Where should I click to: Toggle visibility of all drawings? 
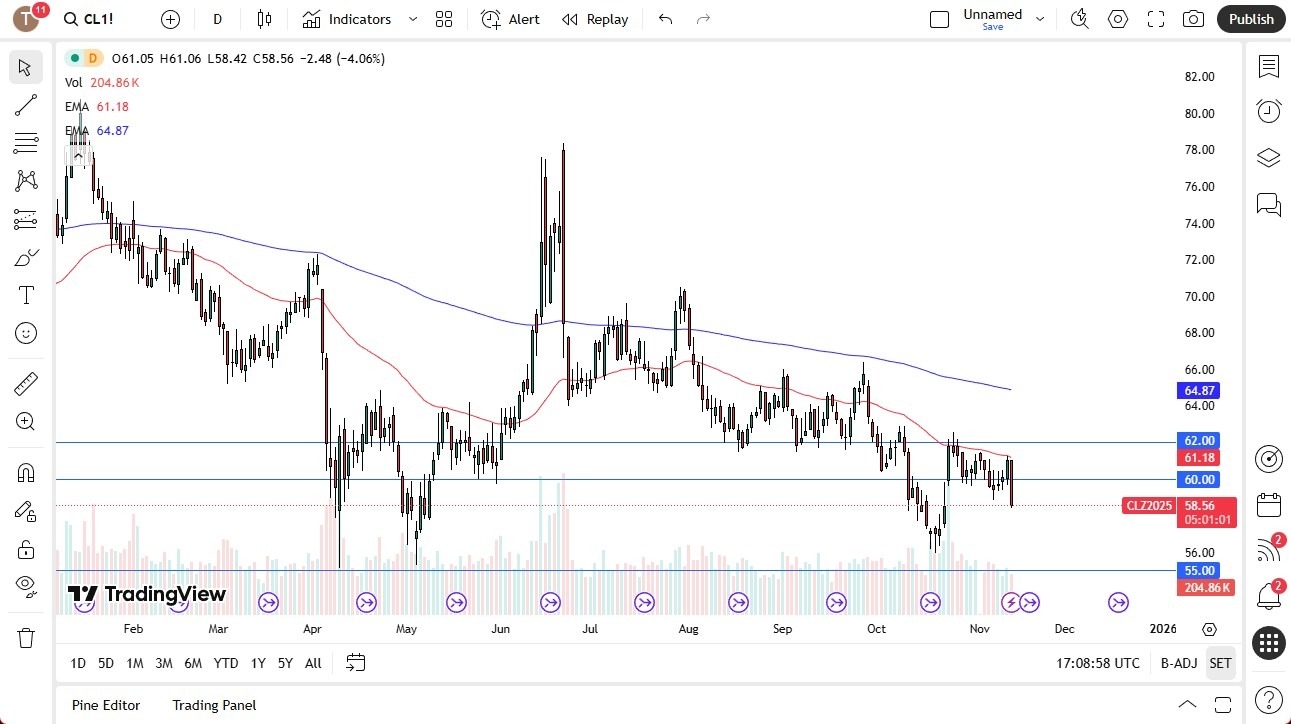click(26, 588)
